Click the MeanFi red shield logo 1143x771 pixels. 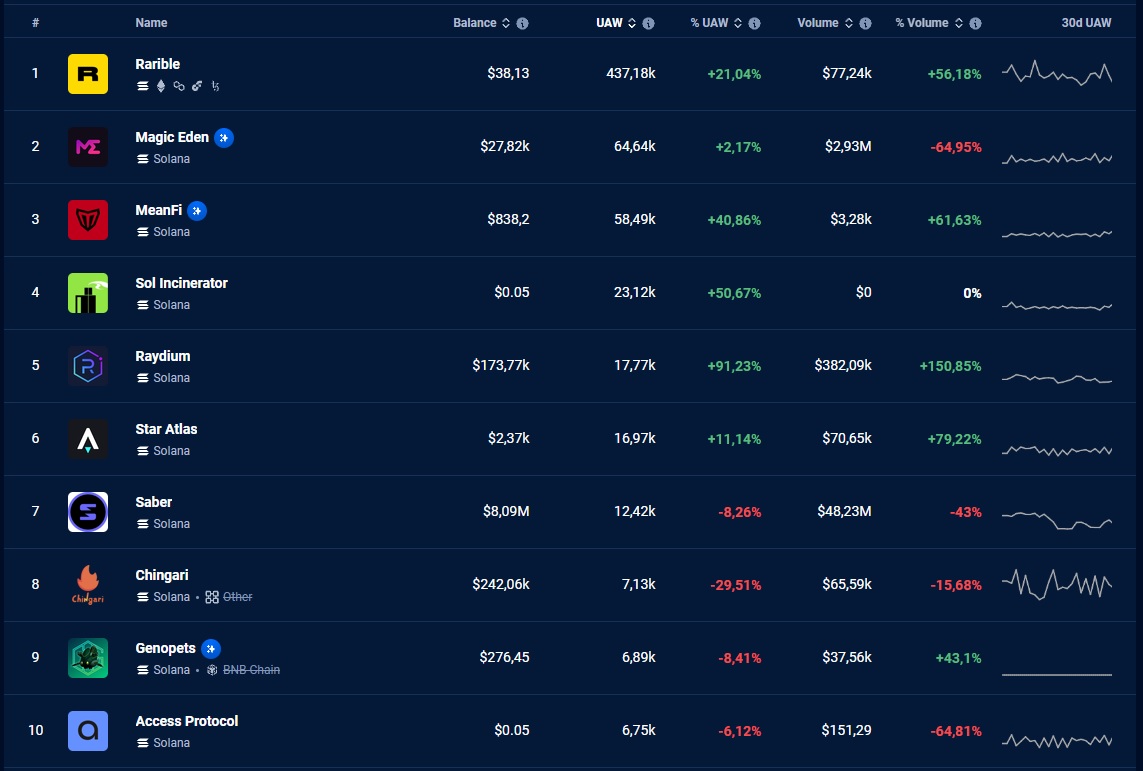pyautogui.click(x=88, y=220)
